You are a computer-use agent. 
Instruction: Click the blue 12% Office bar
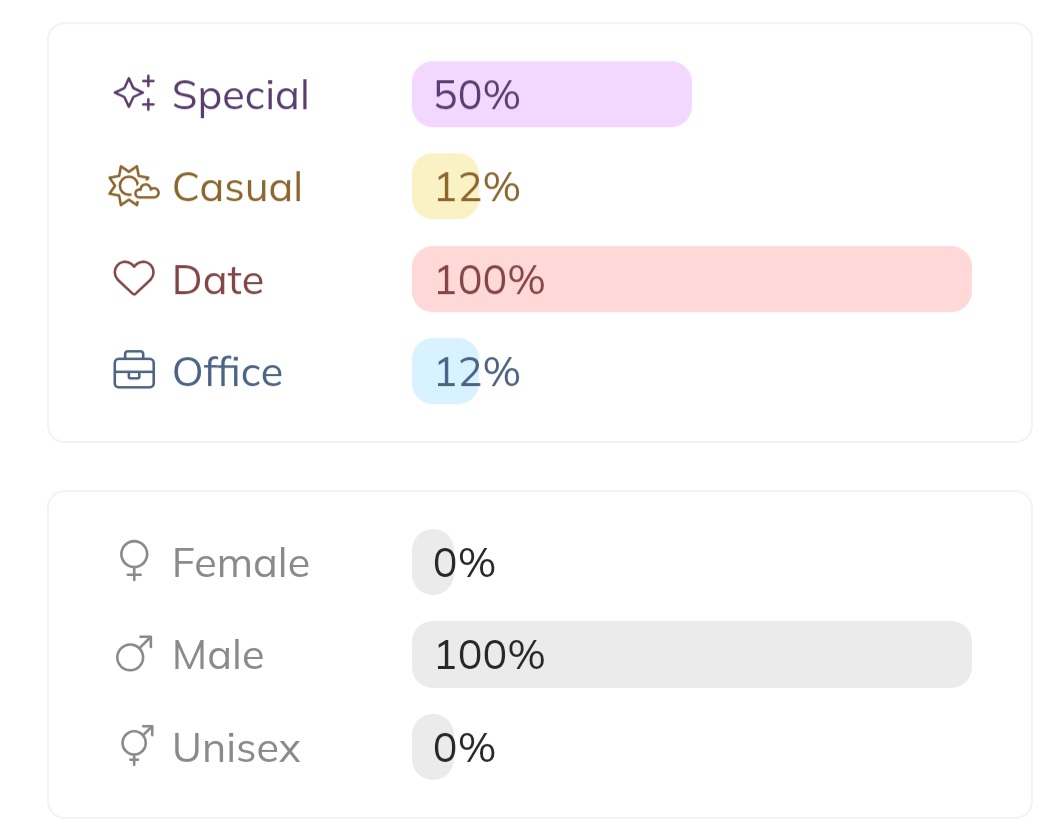[445, 372]
